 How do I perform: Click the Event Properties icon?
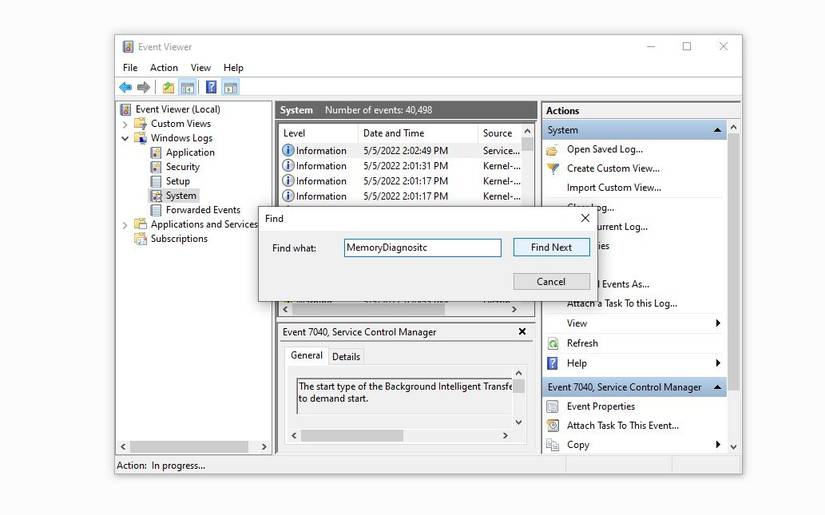[x=552, y=407]
